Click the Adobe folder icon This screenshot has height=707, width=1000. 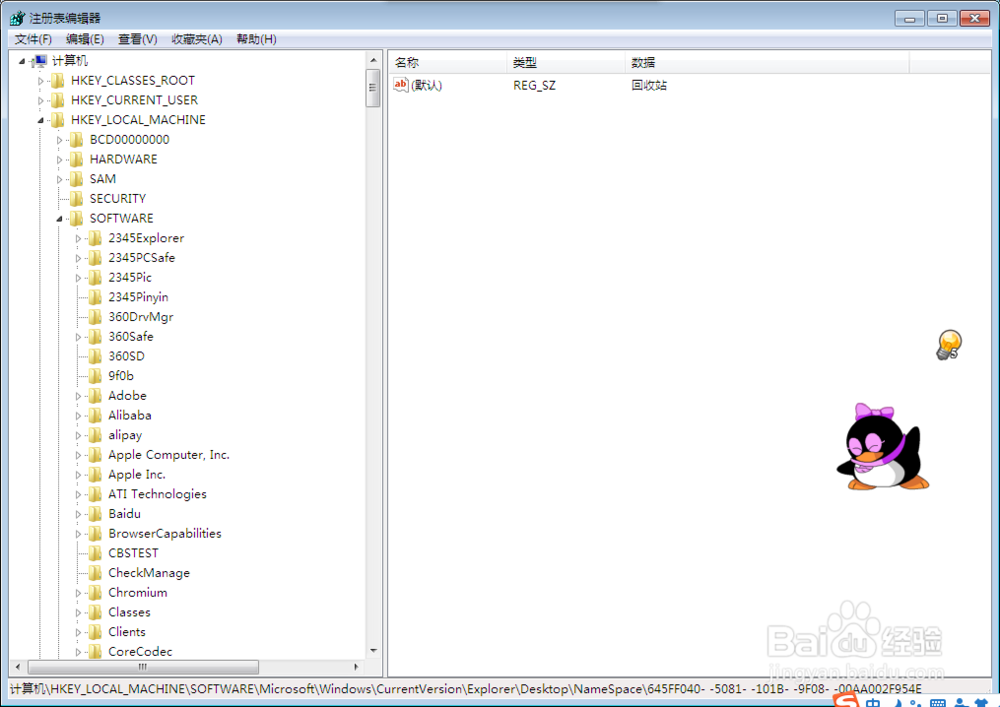(95, 397)
